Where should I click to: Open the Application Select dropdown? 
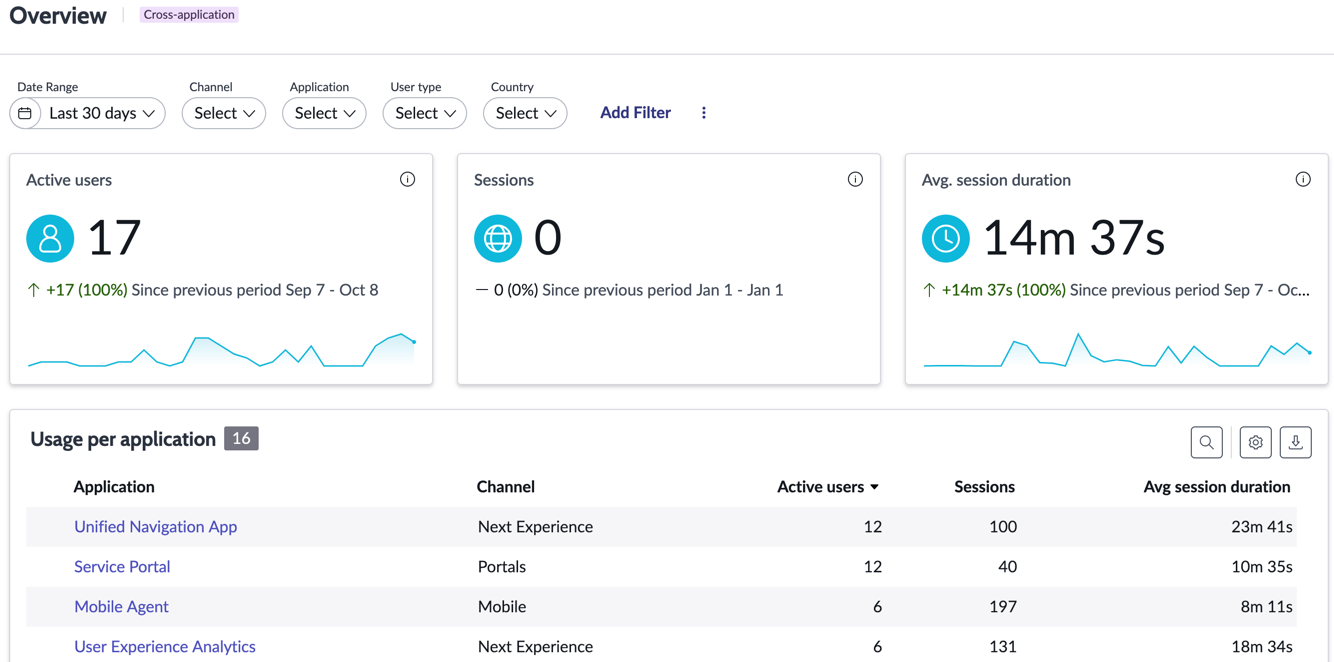(324, 113)
